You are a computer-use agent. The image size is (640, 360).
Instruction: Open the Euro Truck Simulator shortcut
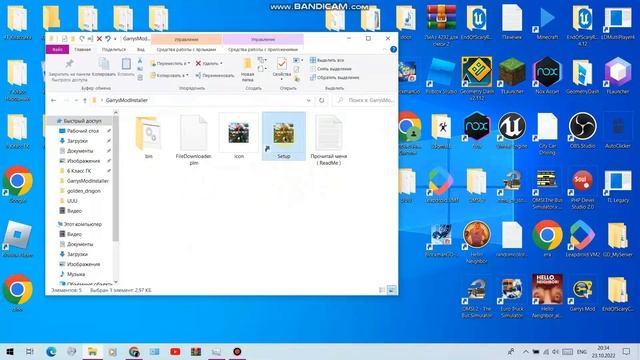click(512, 297)
